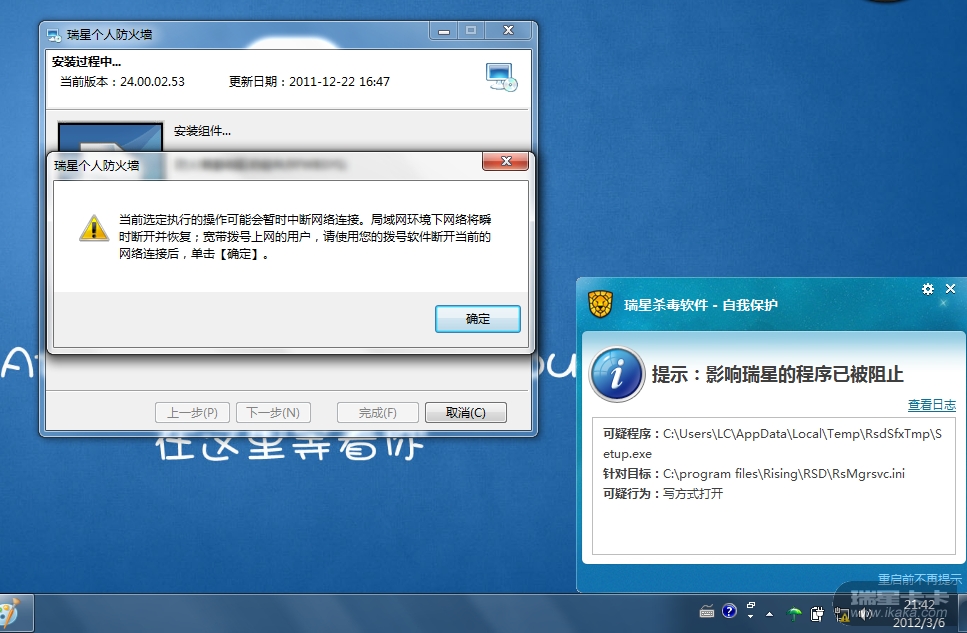Click the language bar restore icon
The image size is (967, 633).
tap(751, 606)
